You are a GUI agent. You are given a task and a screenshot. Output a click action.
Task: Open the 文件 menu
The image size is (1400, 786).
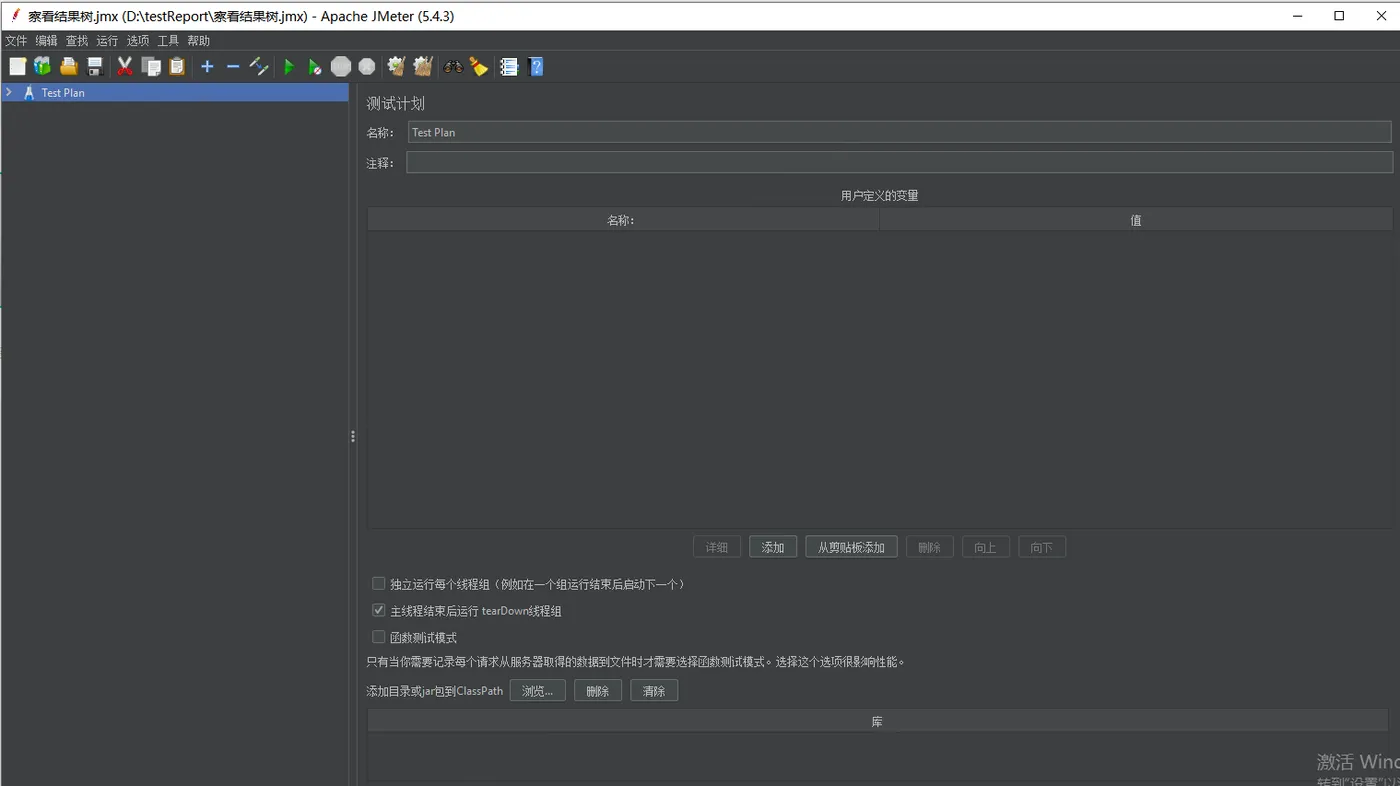[16, 41]
